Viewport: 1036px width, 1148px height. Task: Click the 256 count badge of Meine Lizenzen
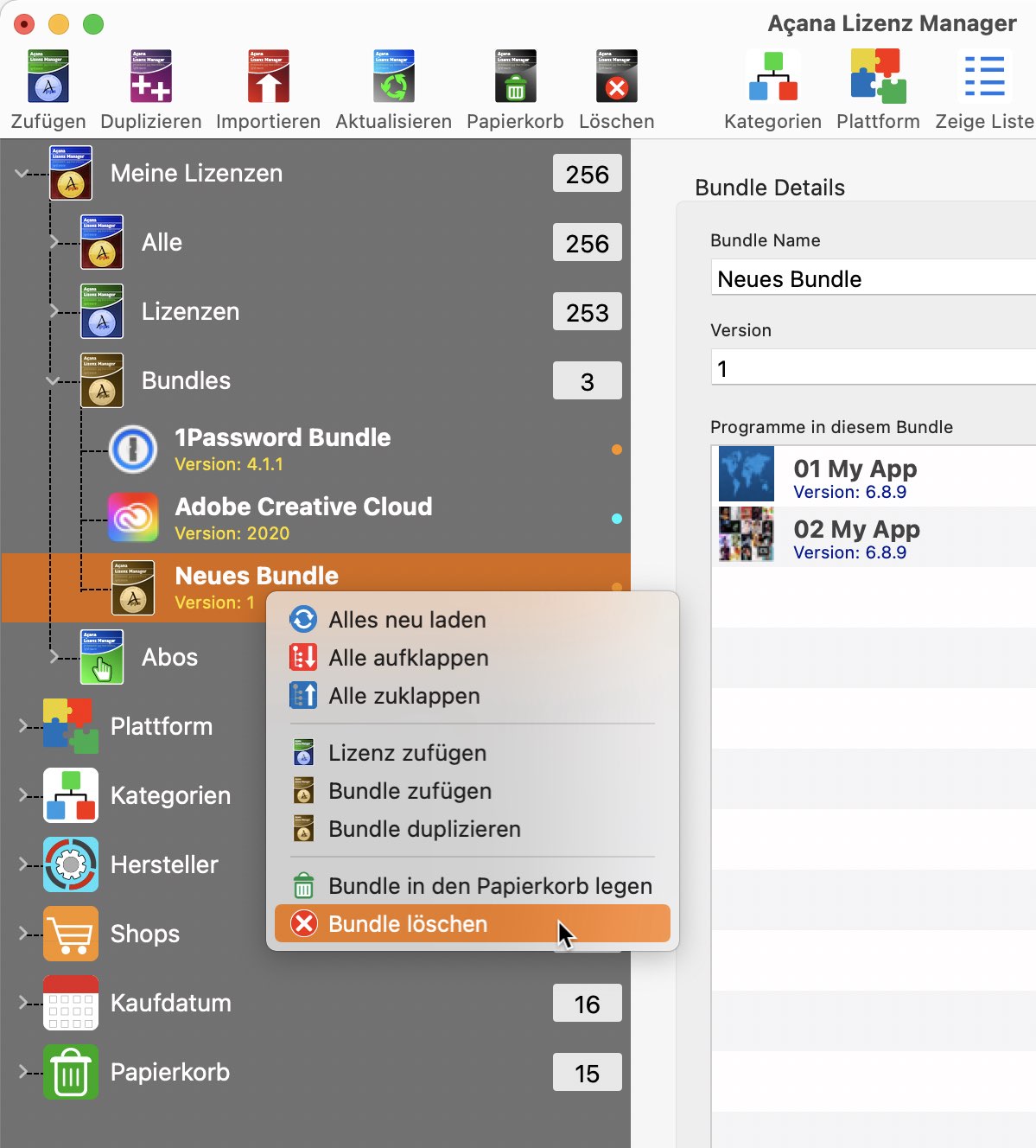(x=588, y=174)
